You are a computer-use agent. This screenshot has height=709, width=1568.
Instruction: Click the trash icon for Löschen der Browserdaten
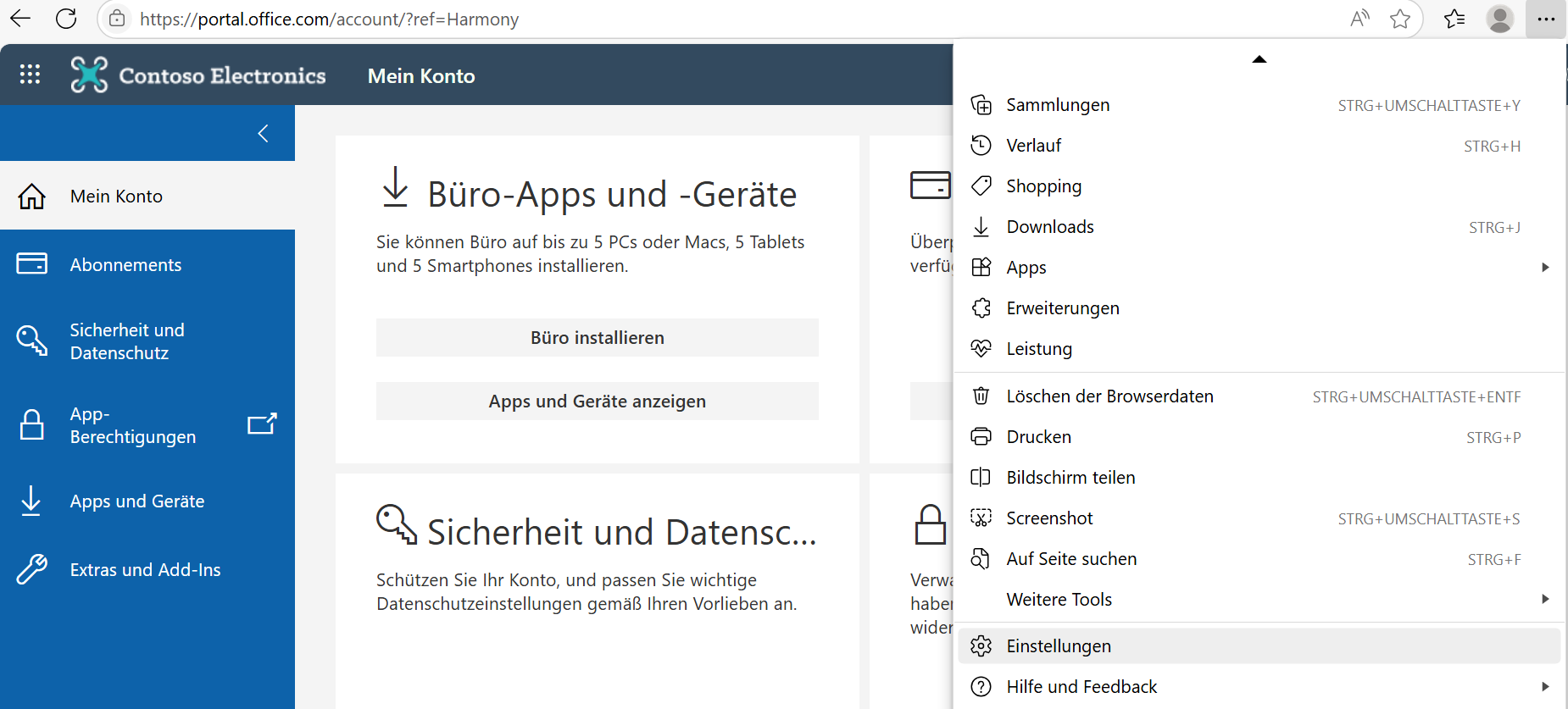[x=981, y=396]
